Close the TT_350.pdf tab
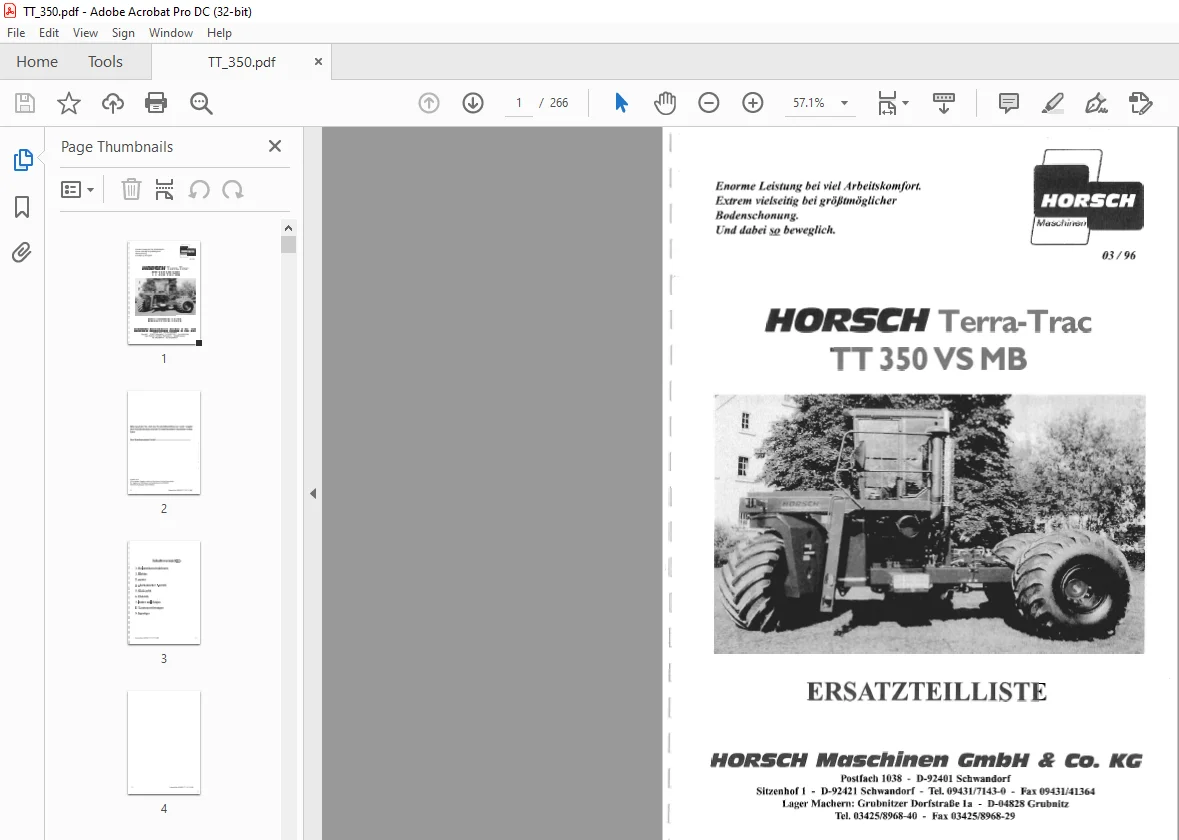This screenshot has width=1179, height=840. (x=318, y=62)
